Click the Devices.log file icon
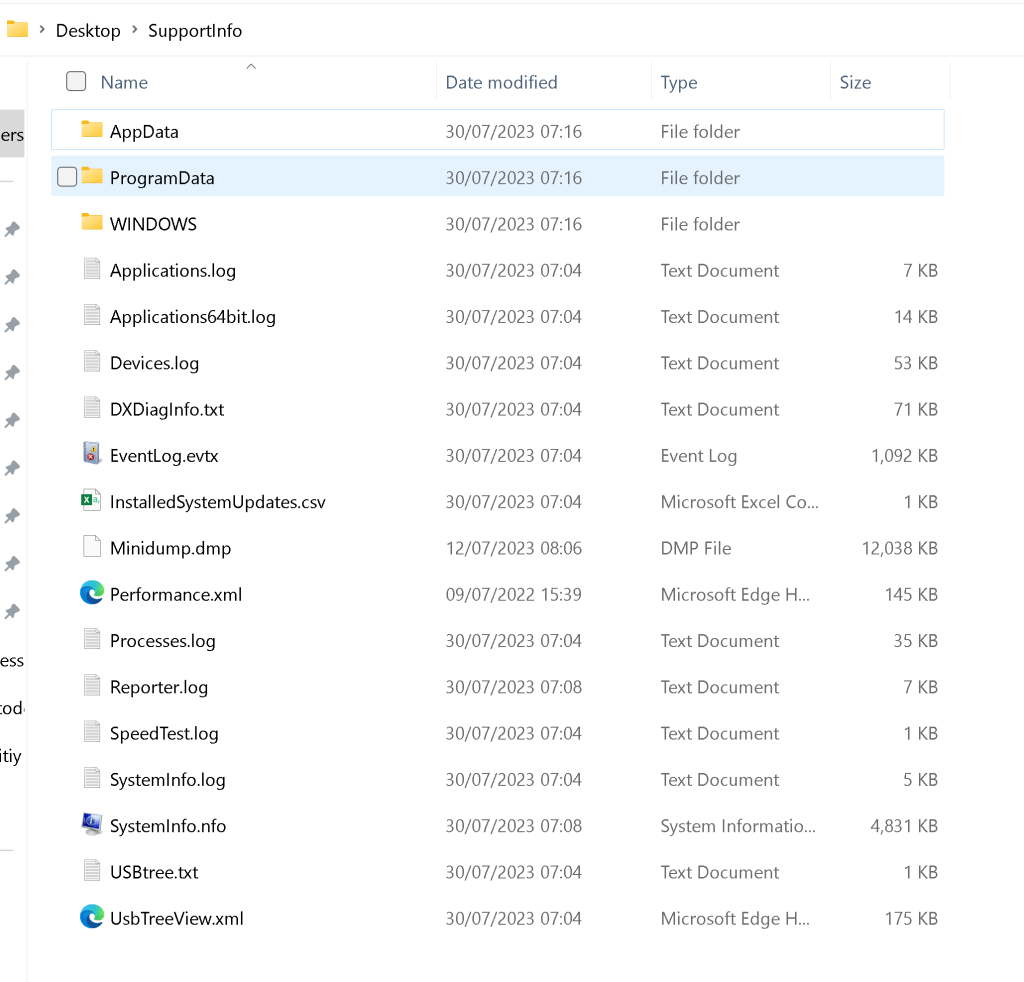The height and width of the screenshot is (982, 1024). [x=92, y=362]
